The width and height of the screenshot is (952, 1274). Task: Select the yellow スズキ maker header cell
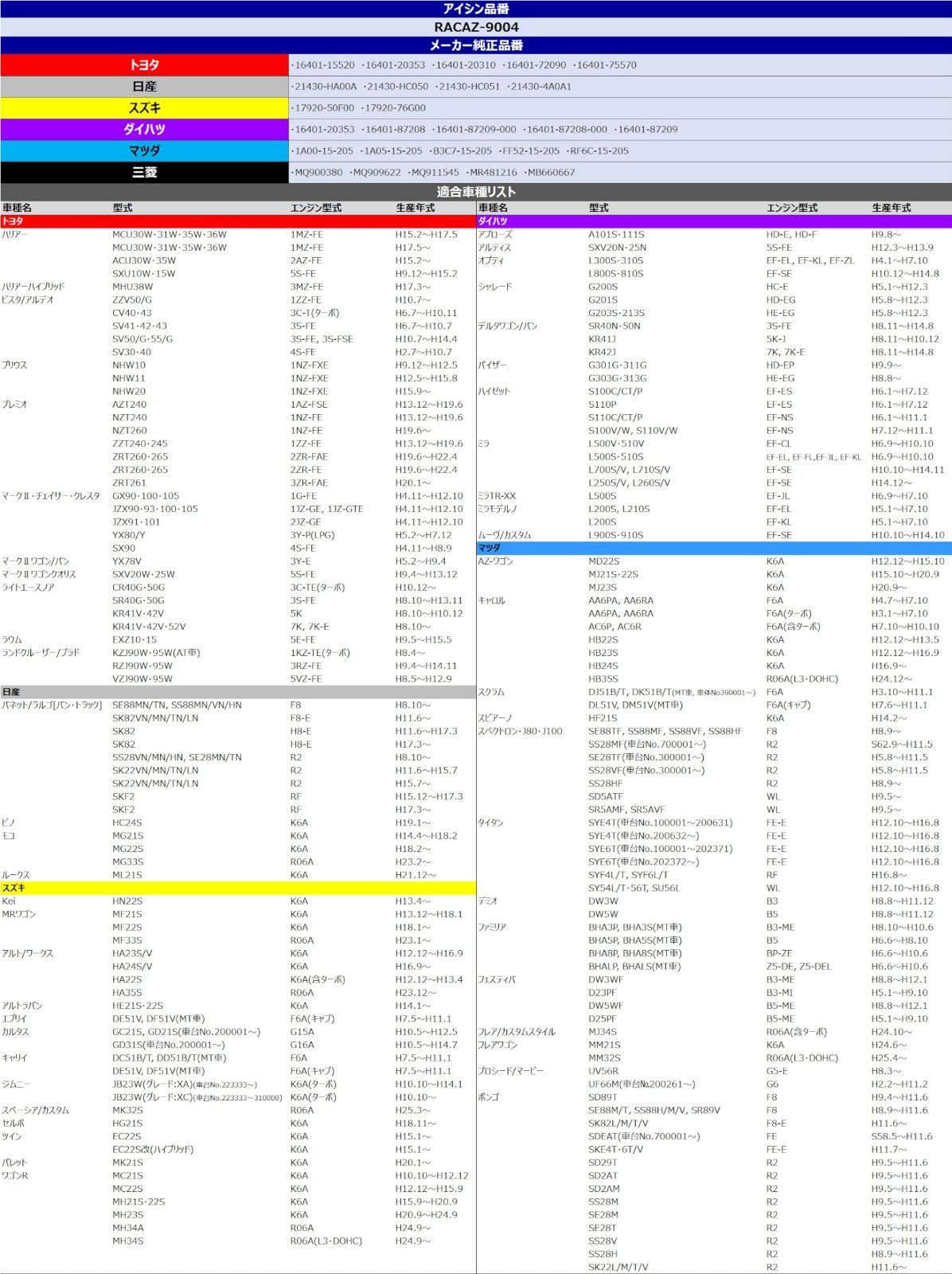tap(144, 107)
